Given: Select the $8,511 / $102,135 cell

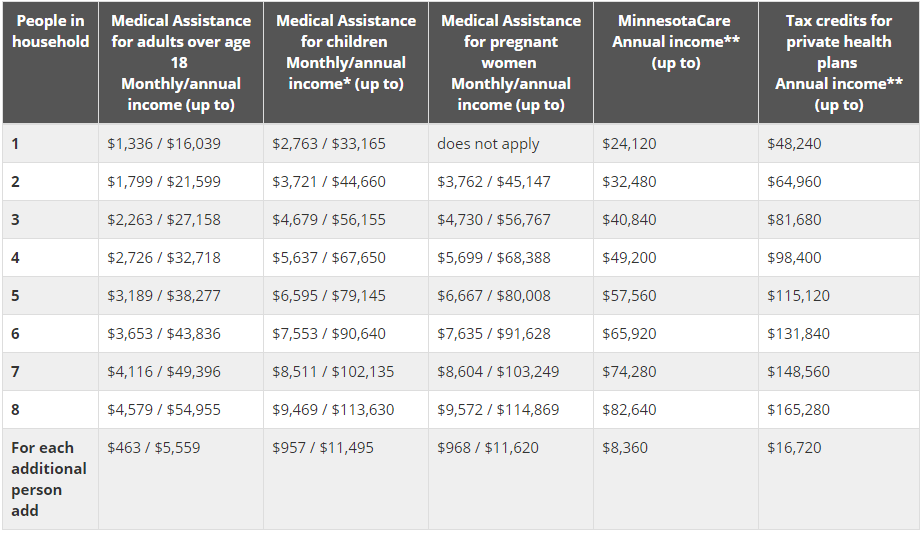Looking at the screenshot, I should [333, 372].
